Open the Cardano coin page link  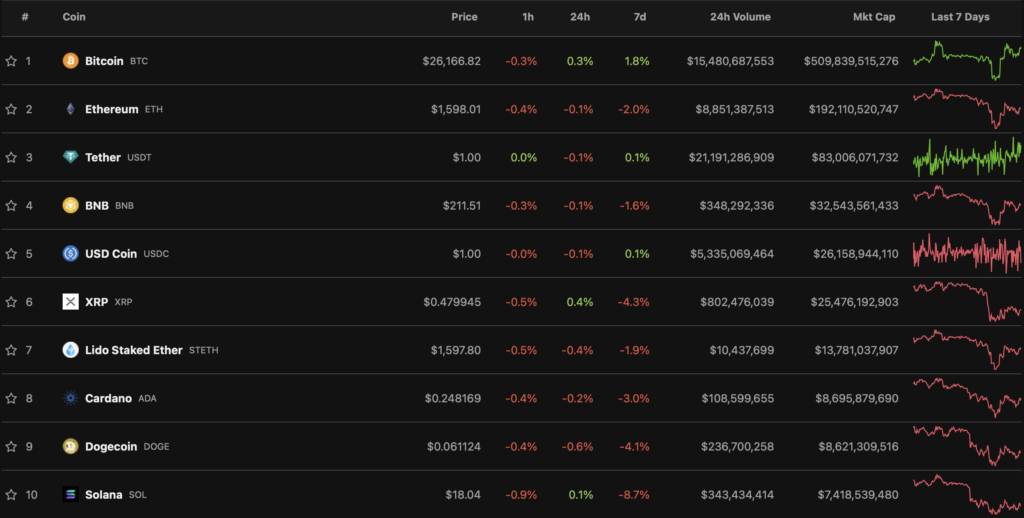pos(108,398)
